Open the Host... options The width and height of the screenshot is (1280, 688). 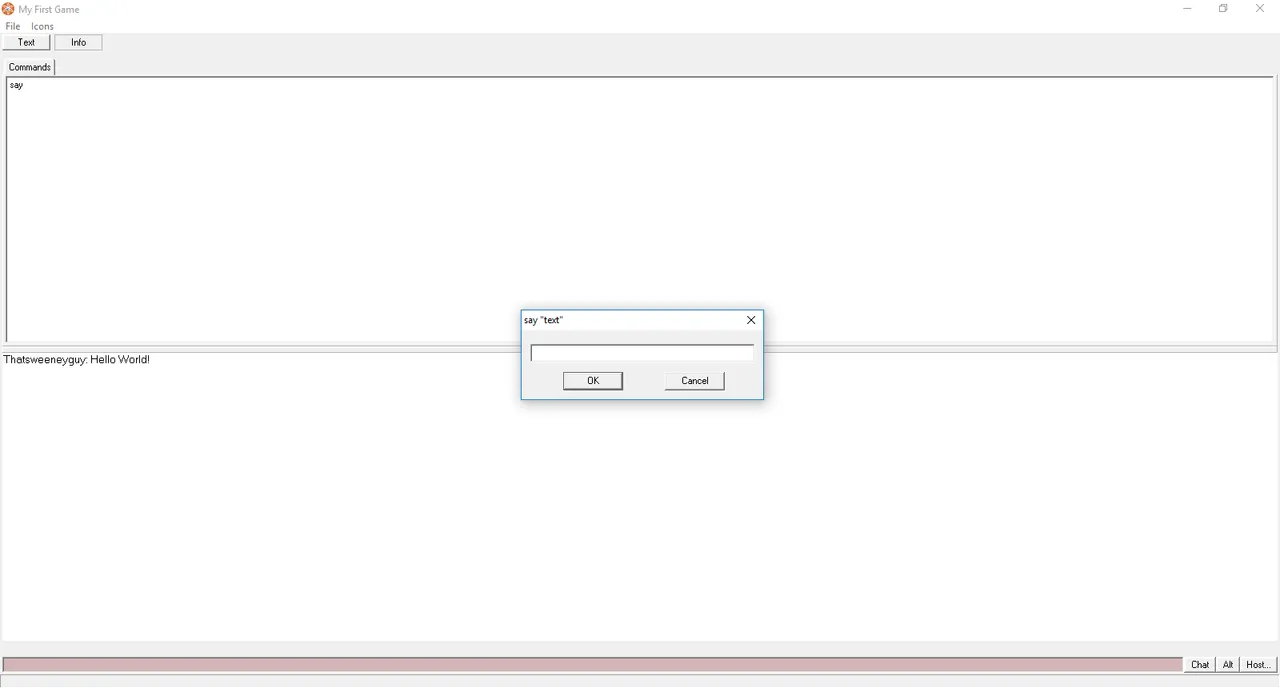[x=1258, y=665]
